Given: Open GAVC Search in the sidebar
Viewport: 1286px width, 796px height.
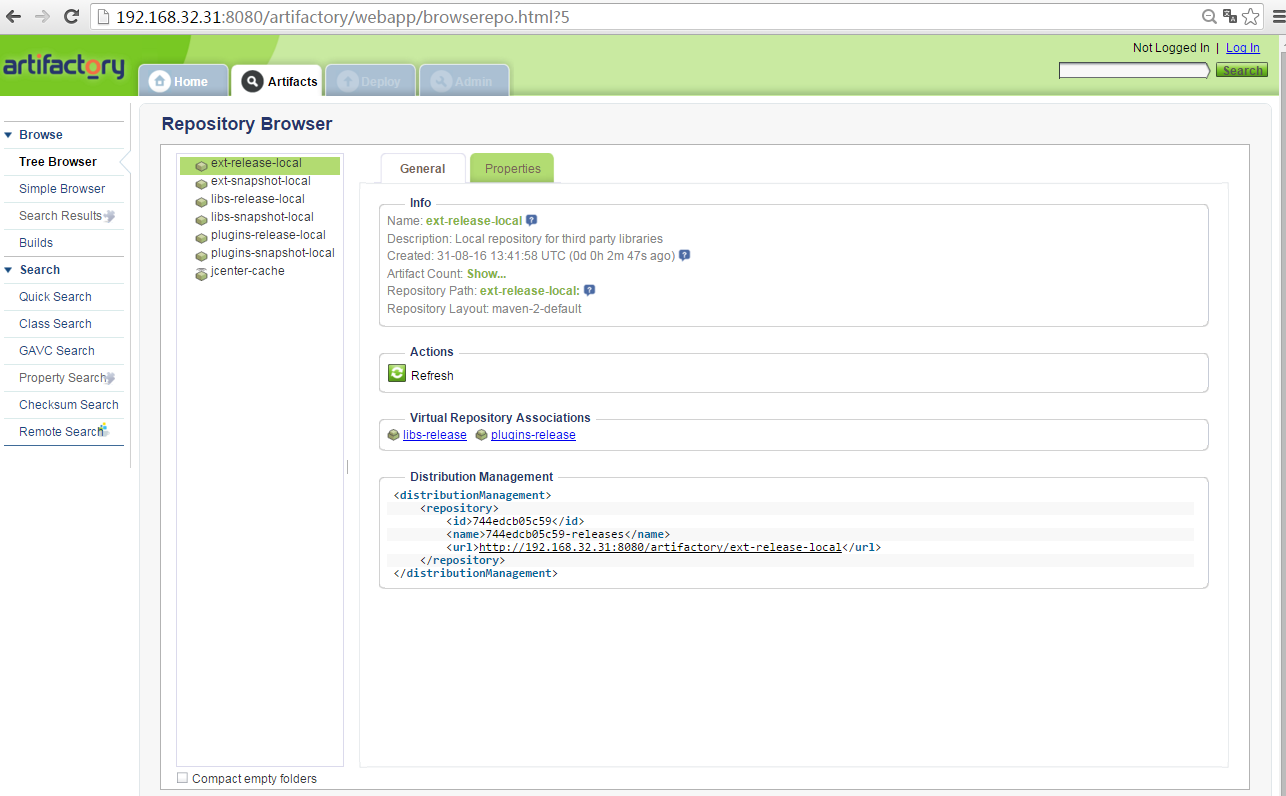Looking at the screenshot, I should tap(57, 351).
